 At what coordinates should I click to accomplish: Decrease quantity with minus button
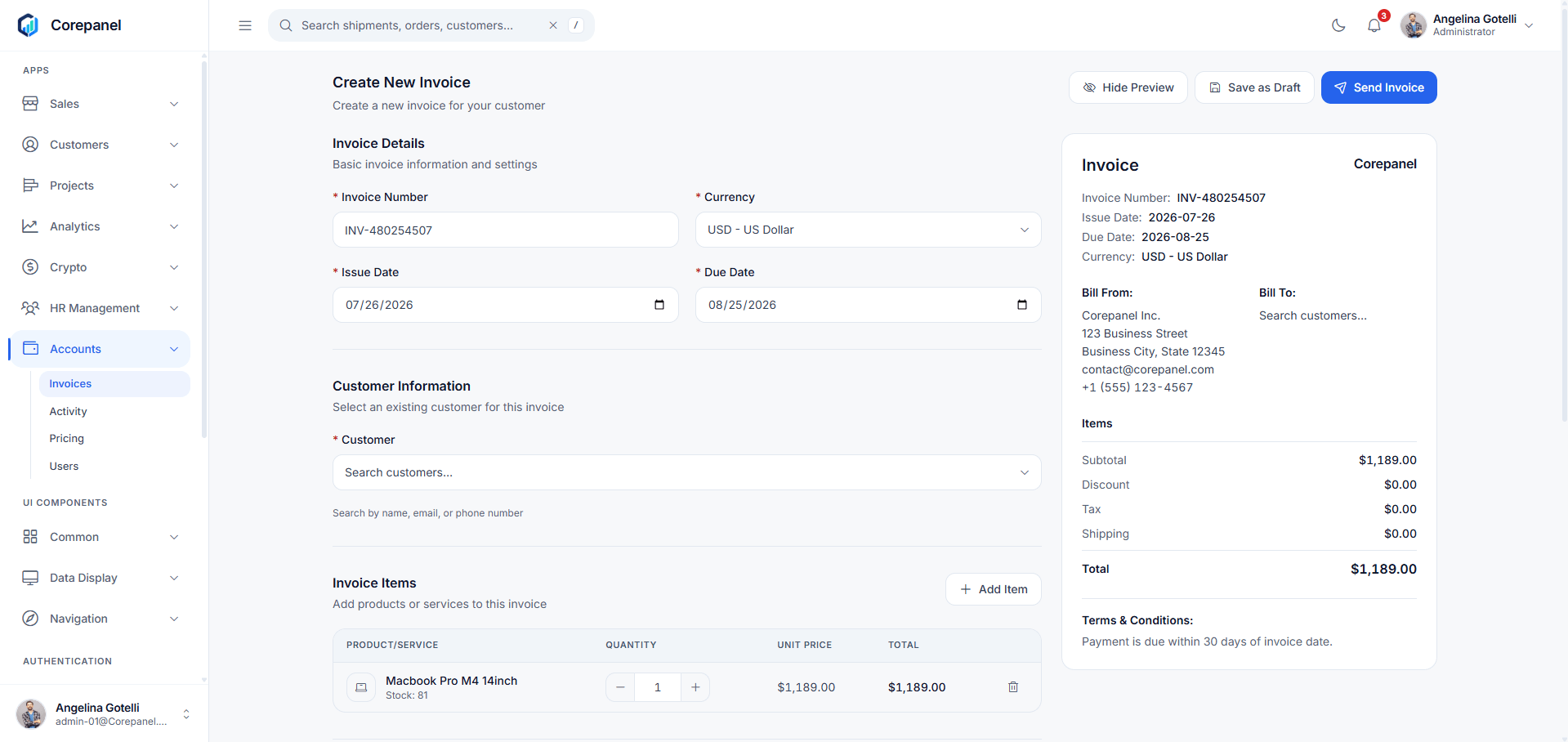click(x=620, y=687)
